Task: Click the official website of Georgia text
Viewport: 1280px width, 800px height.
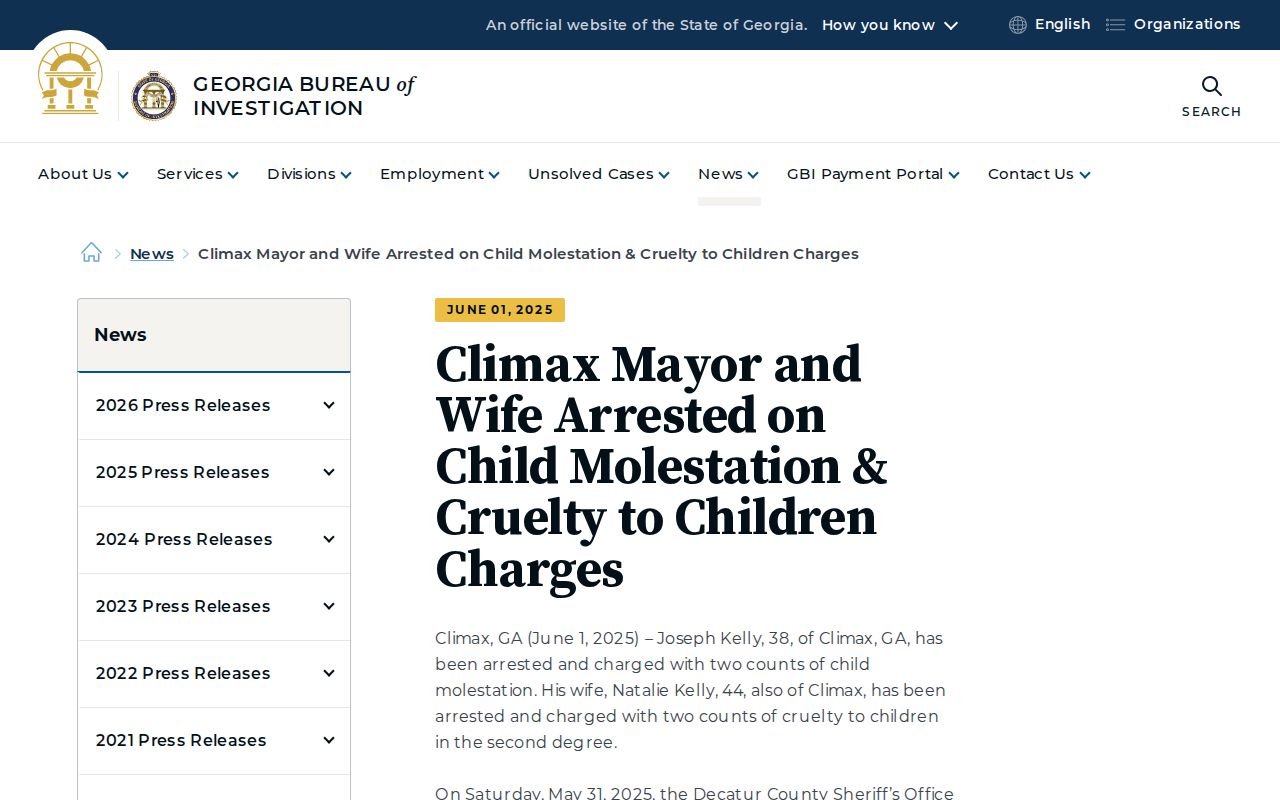Action: click(646, 25)
